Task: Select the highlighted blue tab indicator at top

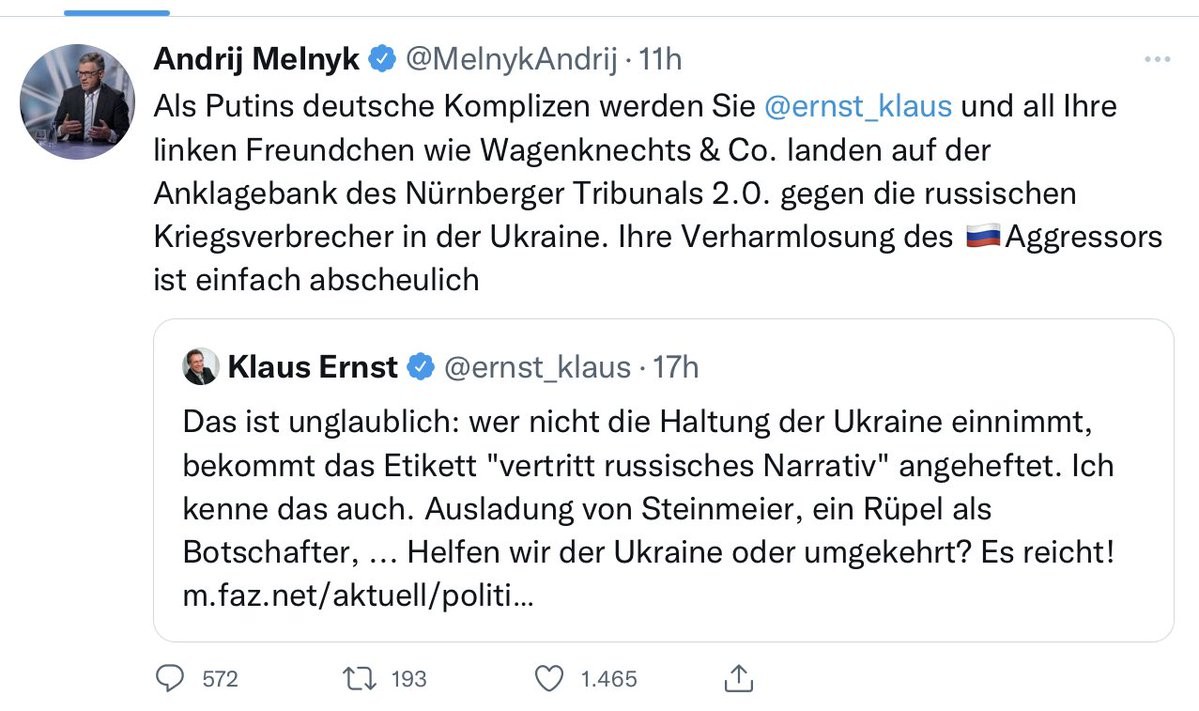Action: [x=117, y=13]
